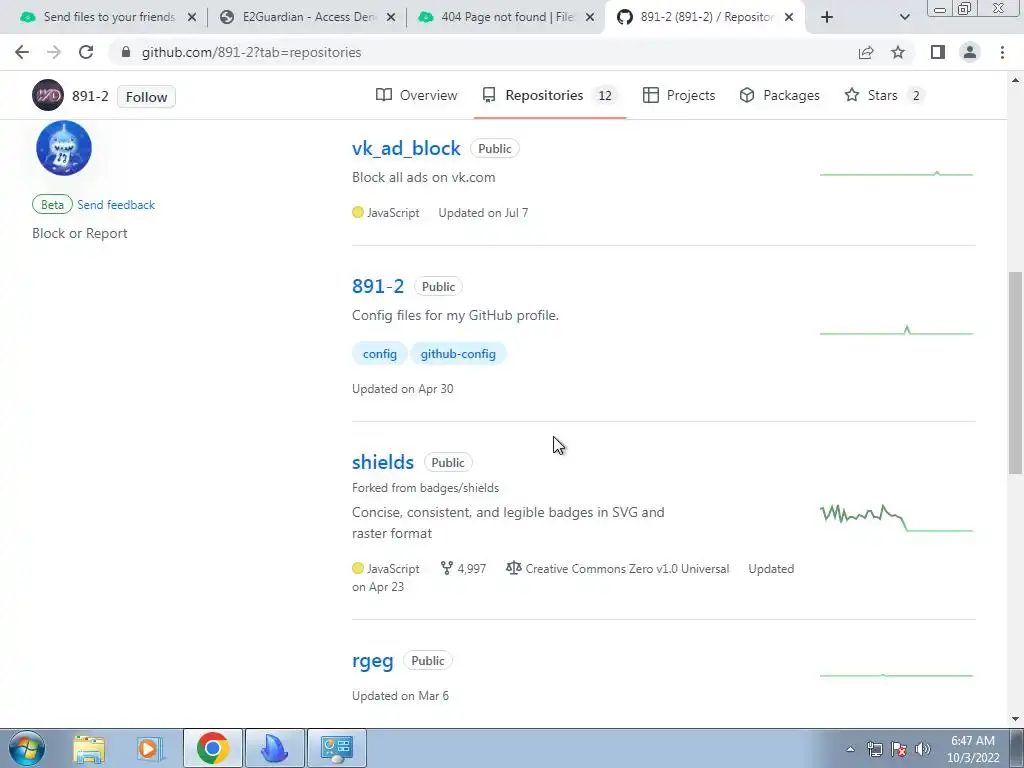Image resolution: width=1024 pixels, height=768 pixels.
Task: Open the 891-2 repository link
Action: click(378, 286)
